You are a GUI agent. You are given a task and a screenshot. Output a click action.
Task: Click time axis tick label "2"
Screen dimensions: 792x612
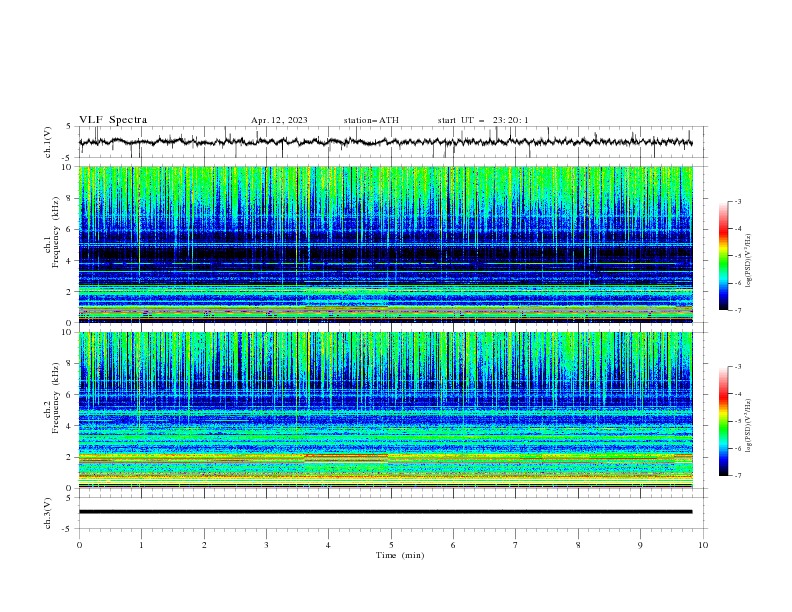pyautogui.click(x=204, y=545)
